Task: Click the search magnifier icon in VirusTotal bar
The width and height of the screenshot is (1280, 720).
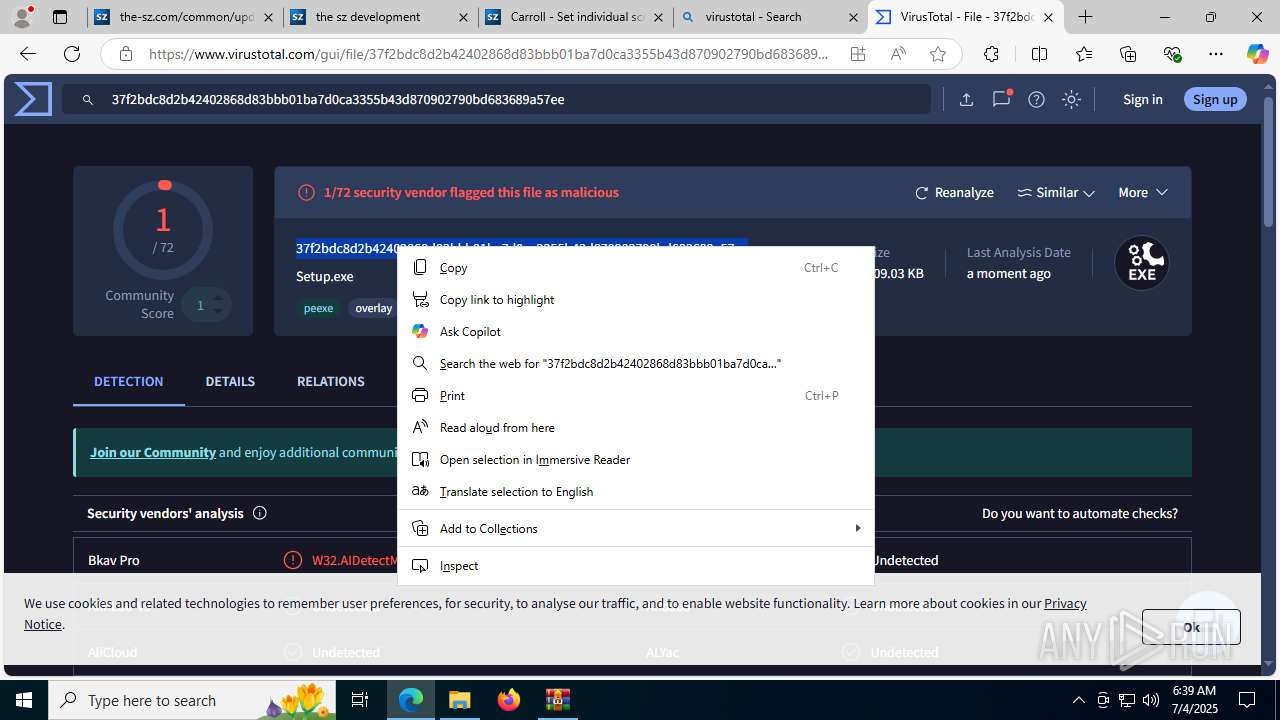Action: [88, 99]
